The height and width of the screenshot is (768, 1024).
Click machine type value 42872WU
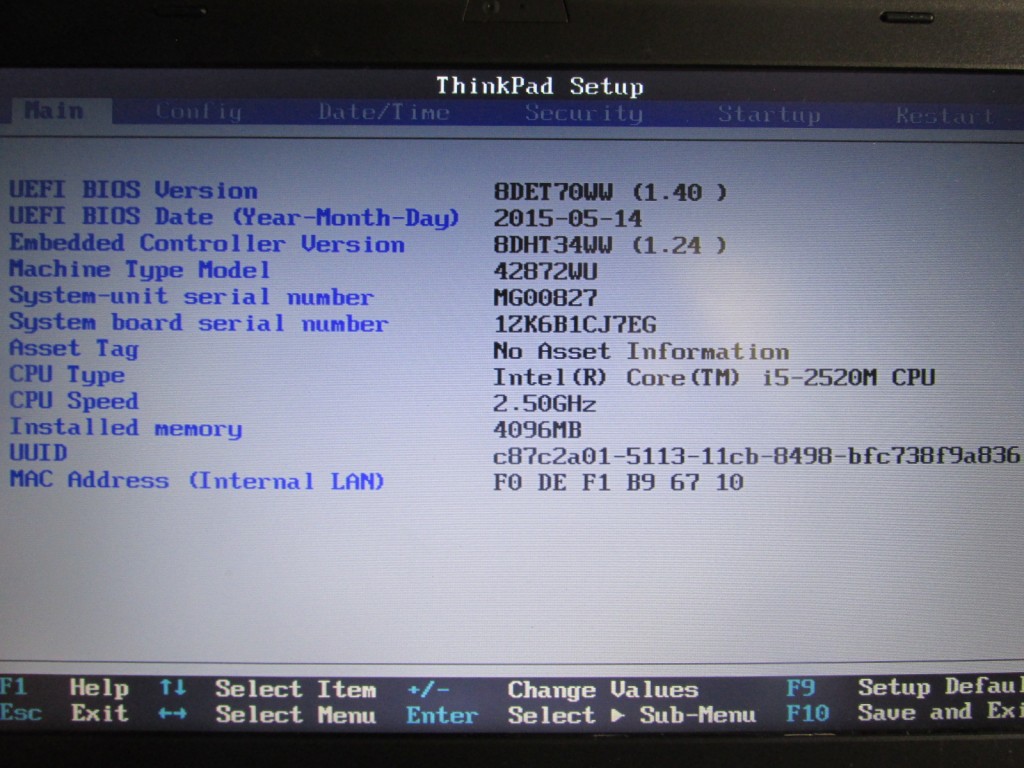coord(545,272)
